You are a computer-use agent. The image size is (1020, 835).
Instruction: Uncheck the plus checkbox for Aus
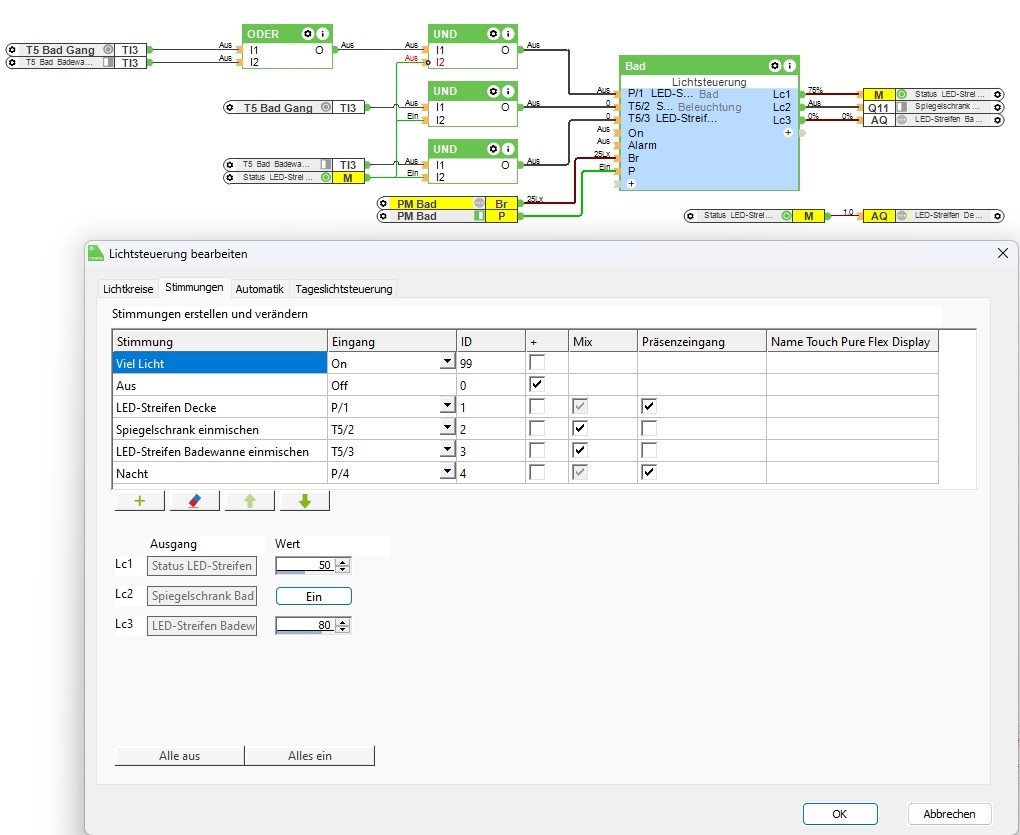pos(537,384)
